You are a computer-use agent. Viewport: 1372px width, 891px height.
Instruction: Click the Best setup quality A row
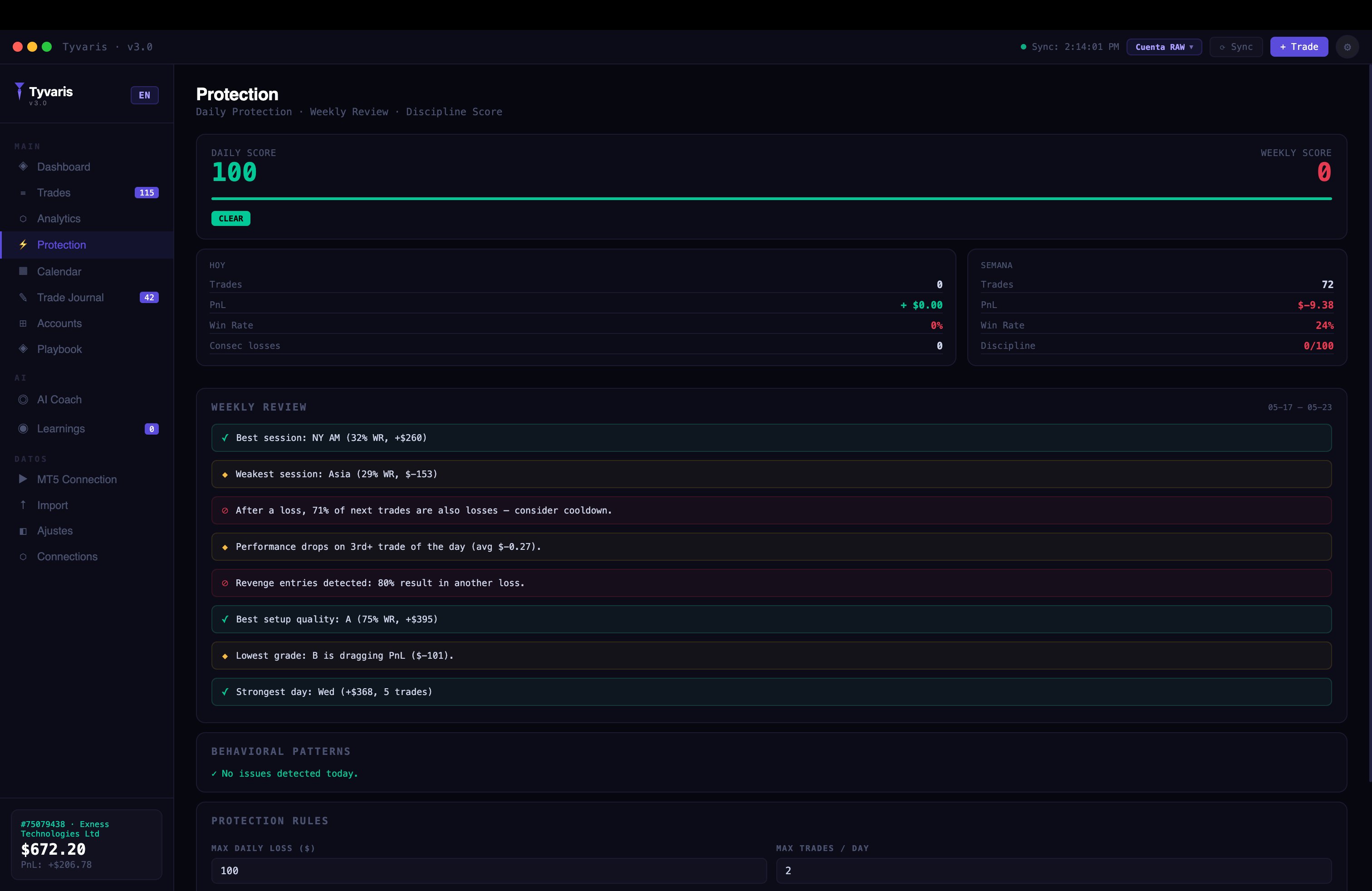(x=771, y=620)
